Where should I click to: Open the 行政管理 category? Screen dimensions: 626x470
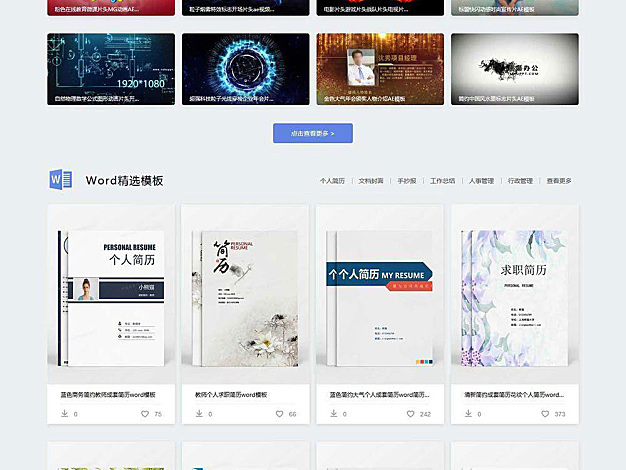pyautogui.click(x=520, y=181)
